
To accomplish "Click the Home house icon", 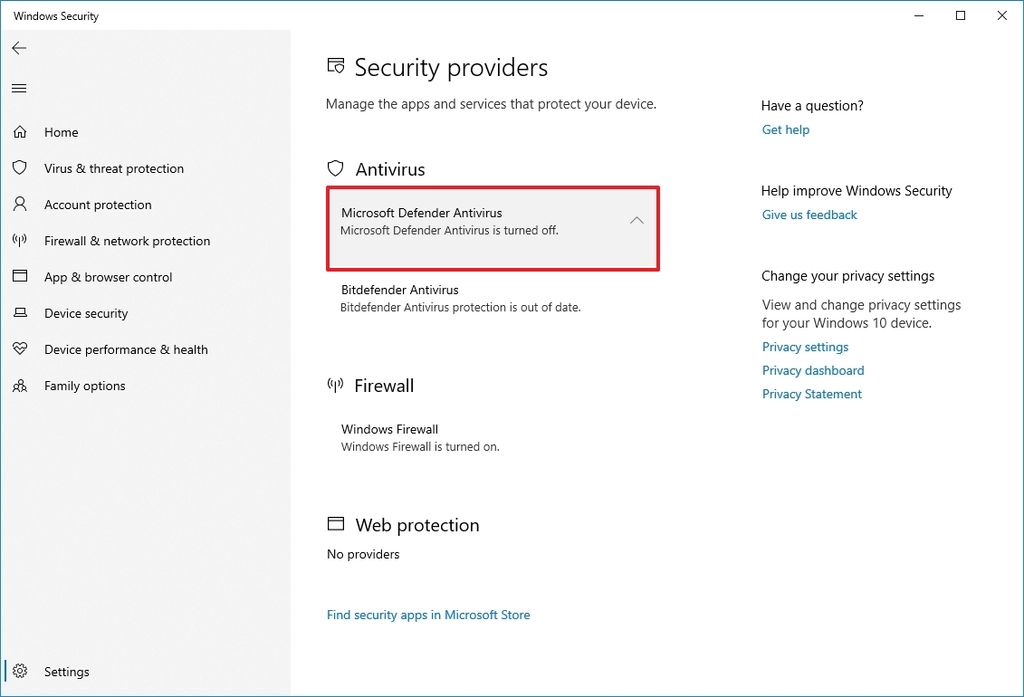I will click(x=20, y=132).
